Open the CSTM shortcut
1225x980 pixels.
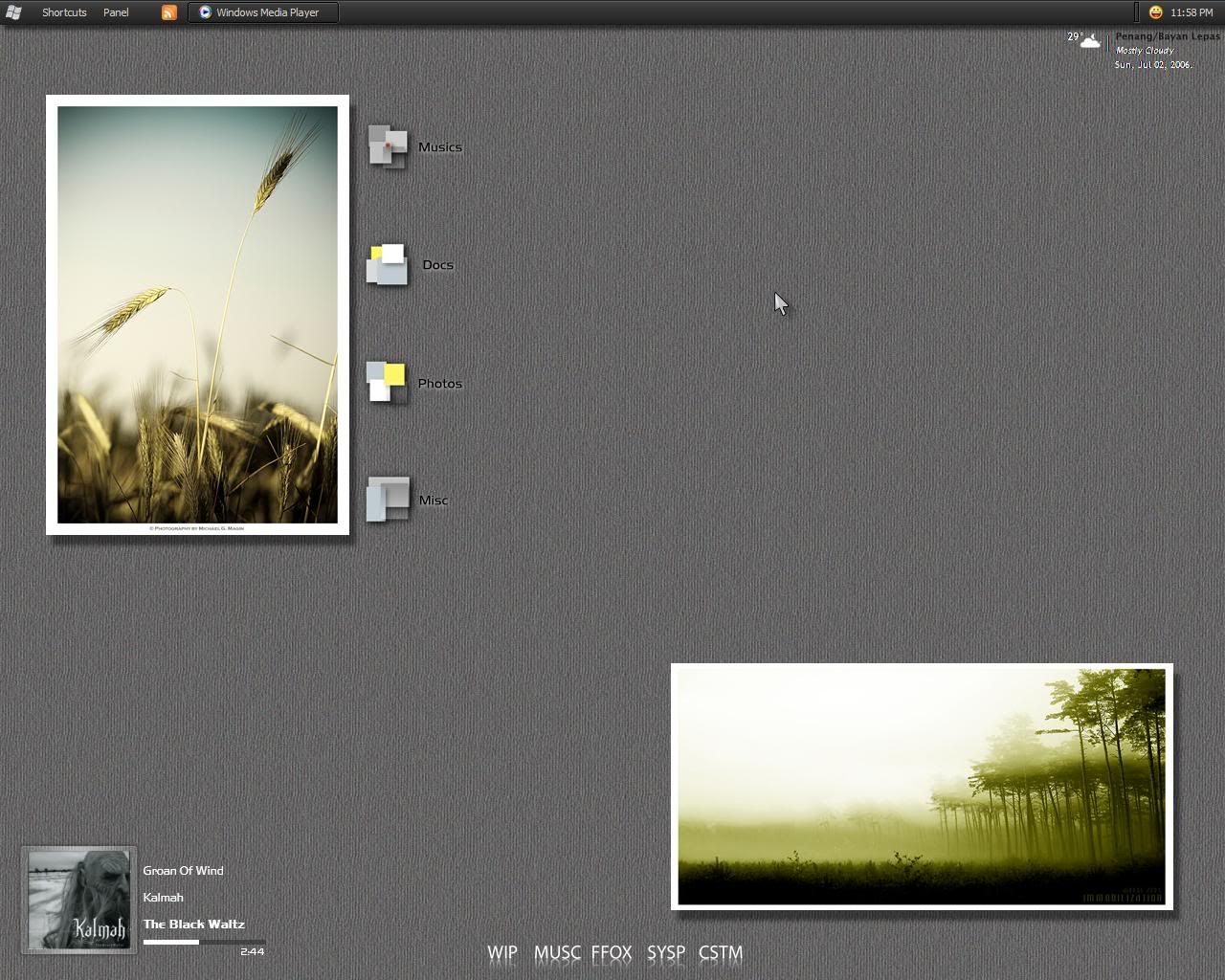tap(721, 952)
